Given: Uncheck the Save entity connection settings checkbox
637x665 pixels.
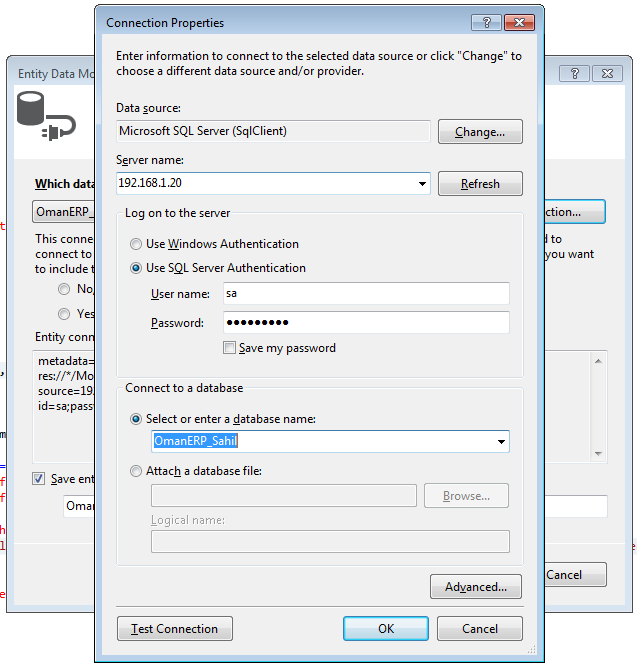Looking at the screenshot, I should click(x=39, y=479).
